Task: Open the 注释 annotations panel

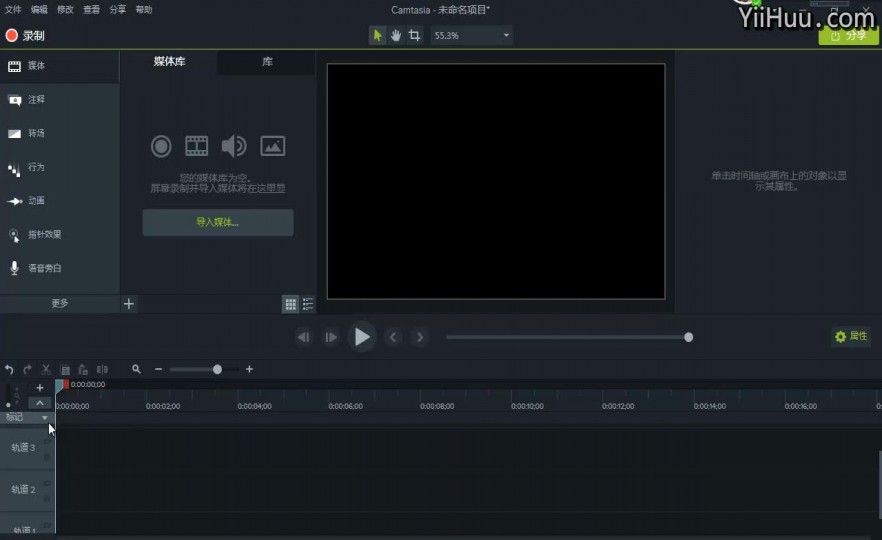Action: pyautogui.click(x=59, y=100)
